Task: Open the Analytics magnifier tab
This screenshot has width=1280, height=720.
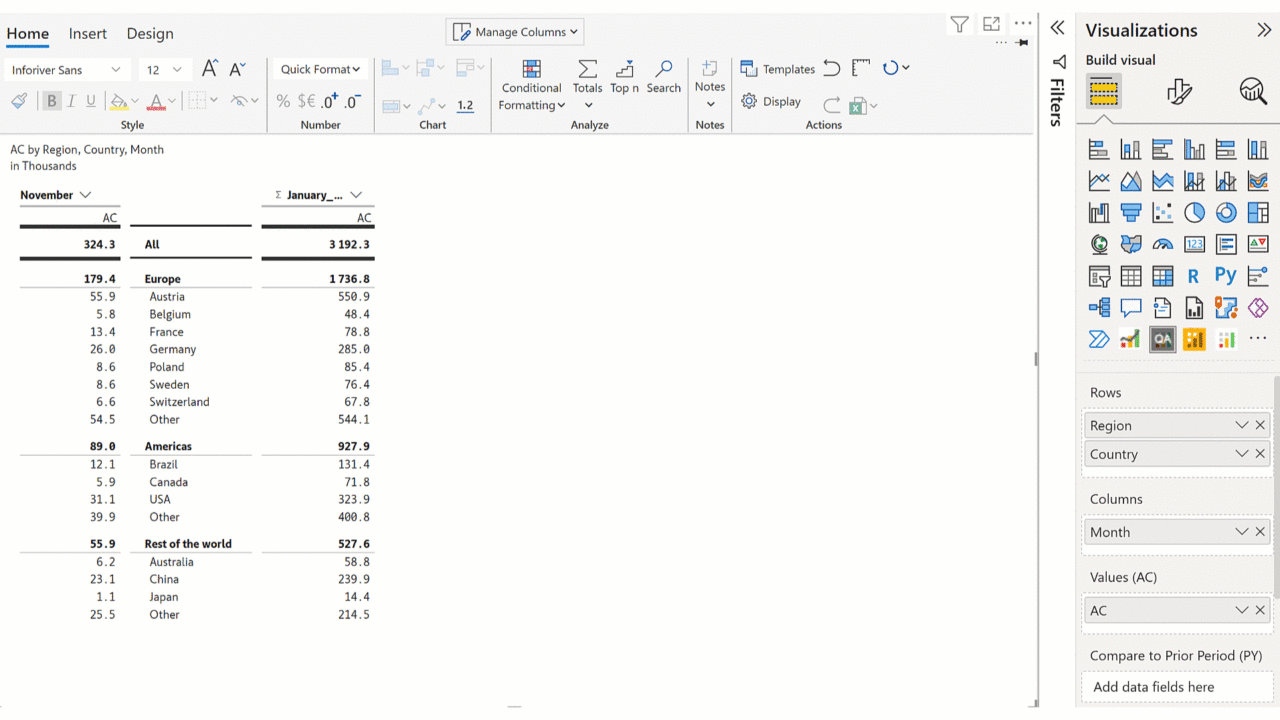Action: tap(1253, 92)
